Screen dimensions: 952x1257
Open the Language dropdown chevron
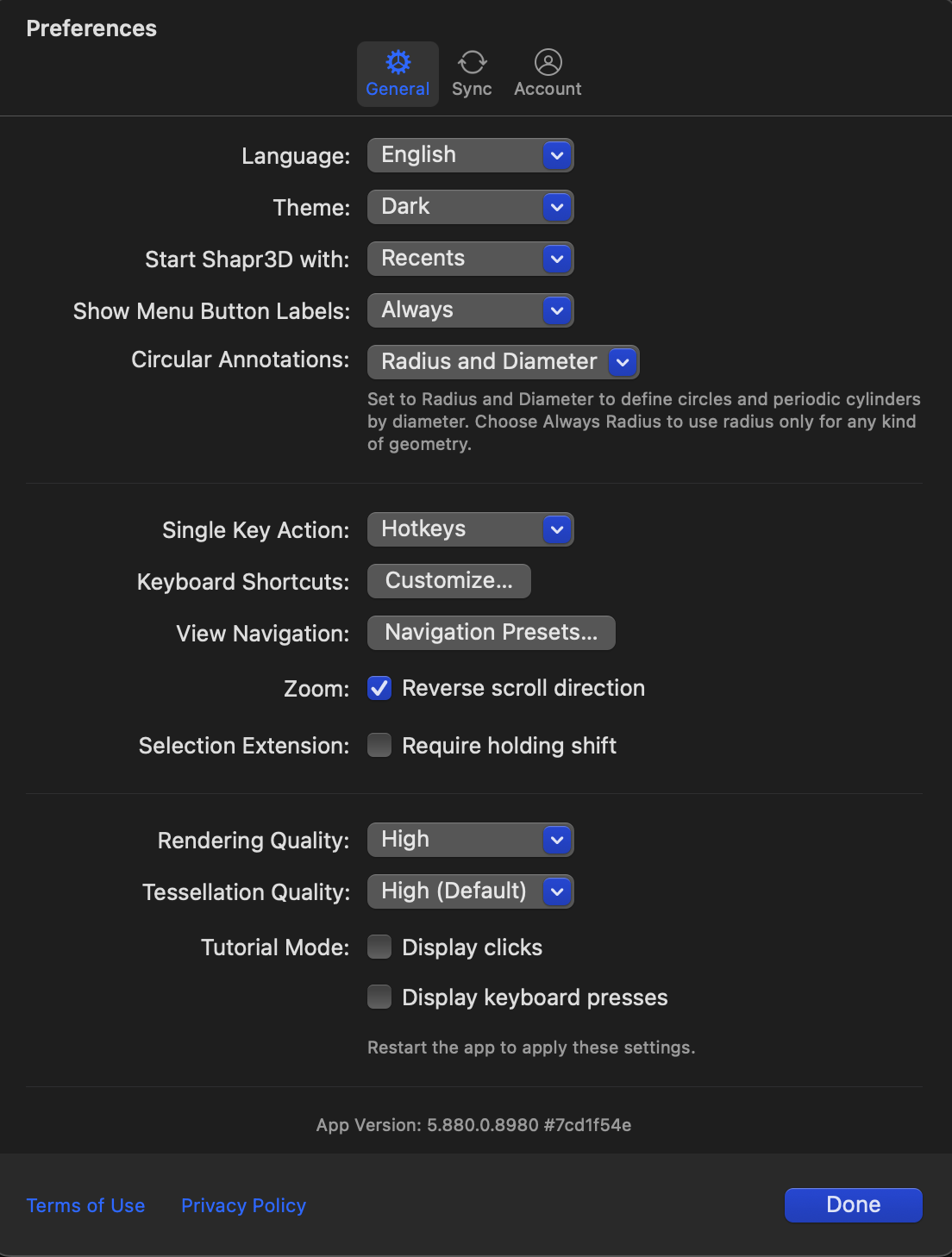click(x=557, y=155)
